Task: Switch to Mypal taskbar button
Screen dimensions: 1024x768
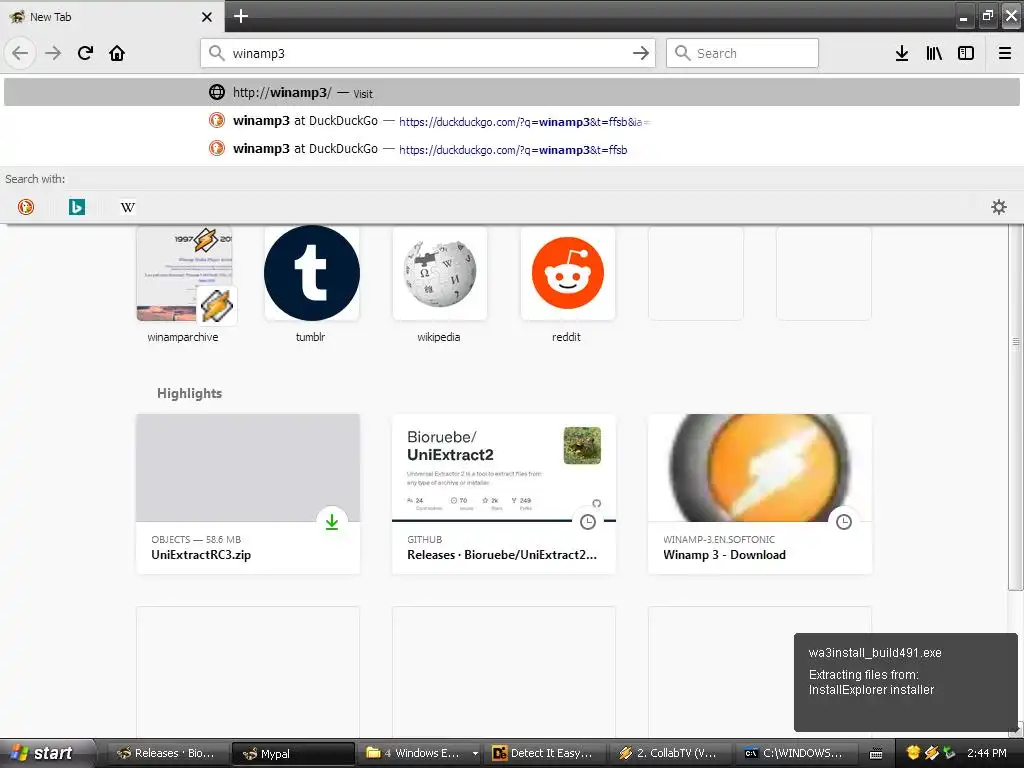Action: (x=293, y=753)
